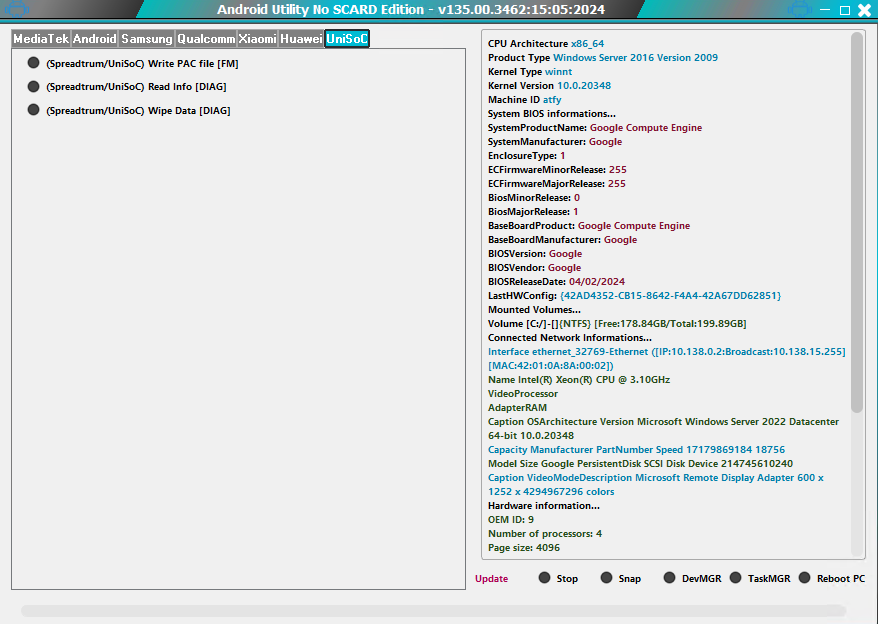Click the Android logo icon in title bar left
This screenshot has width=878, height=624.
tap(19, 10)
